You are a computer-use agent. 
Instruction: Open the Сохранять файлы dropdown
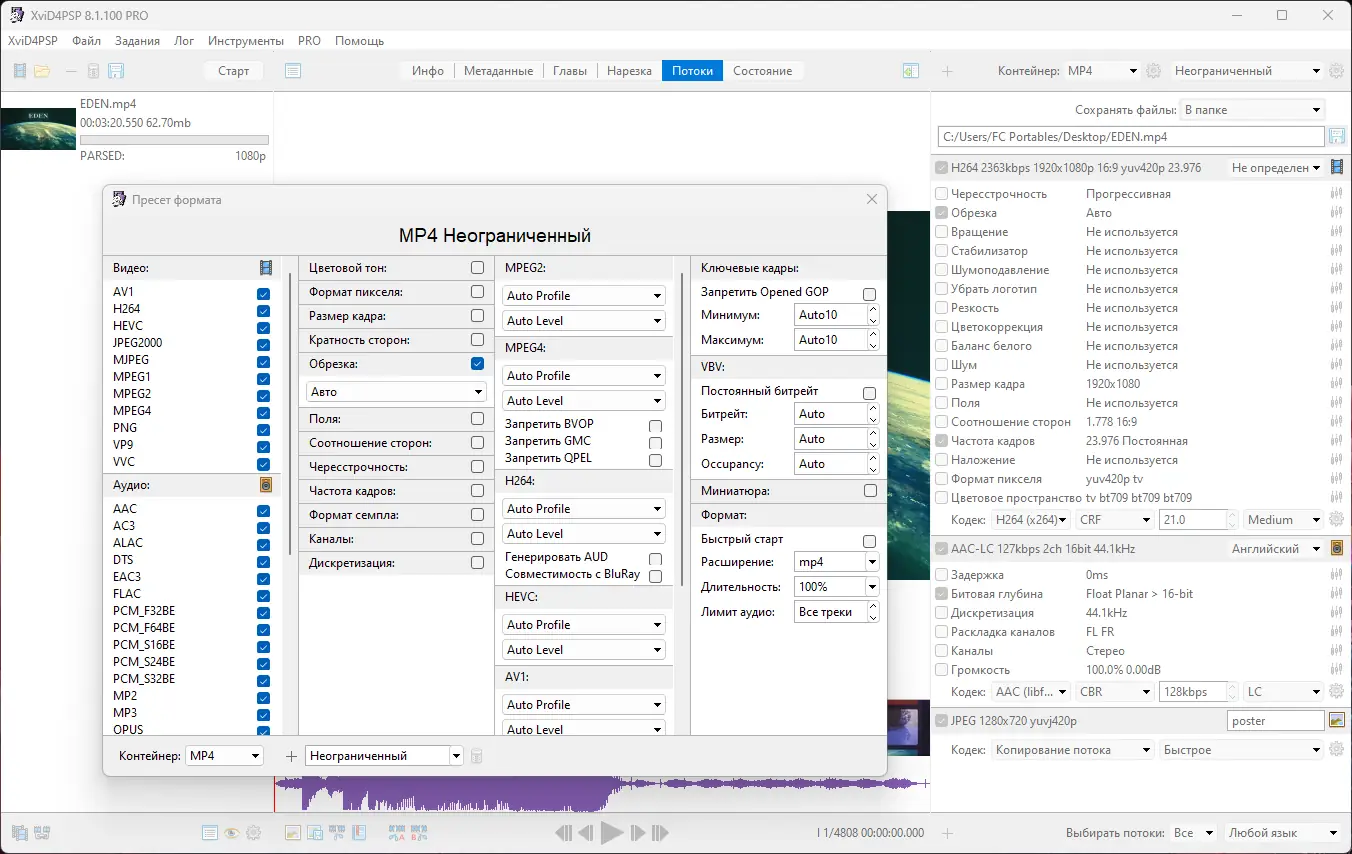(1252, 110)
